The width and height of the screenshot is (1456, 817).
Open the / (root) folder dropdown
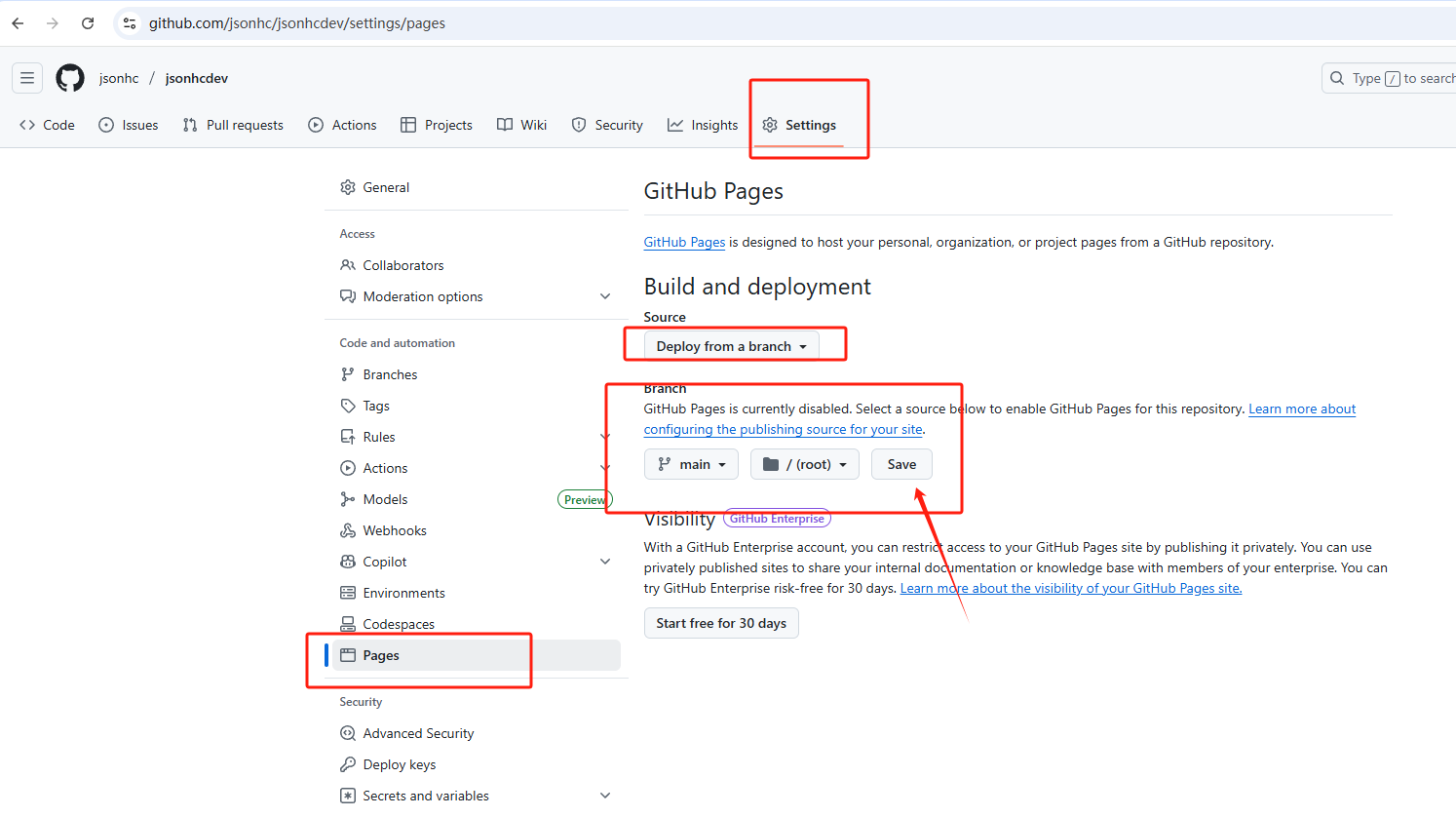click(x=805, y=464)
